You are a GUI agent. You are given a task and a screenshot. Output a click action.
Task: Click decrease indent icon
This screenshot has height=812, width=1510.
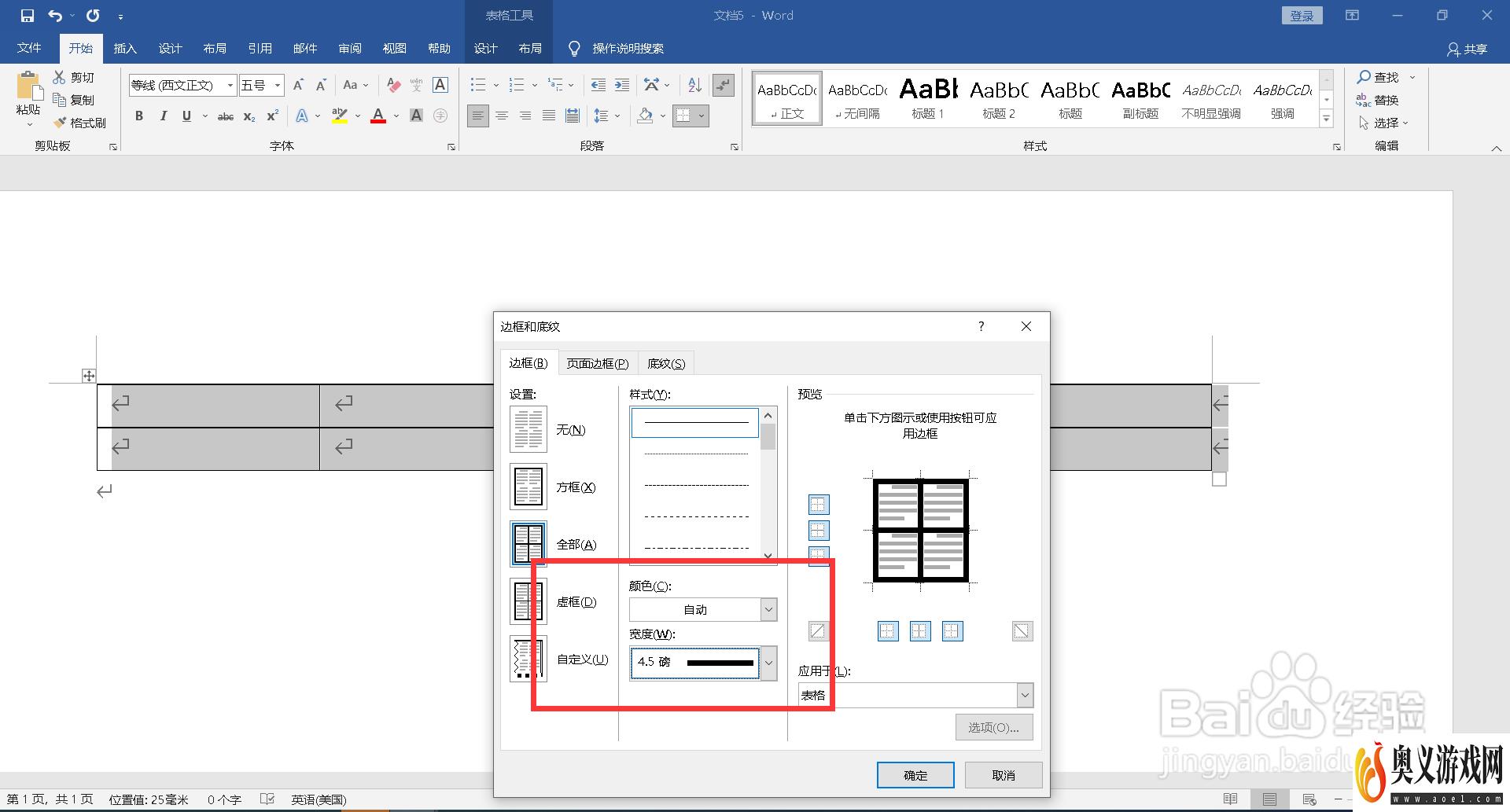click(x=598, y=85)
